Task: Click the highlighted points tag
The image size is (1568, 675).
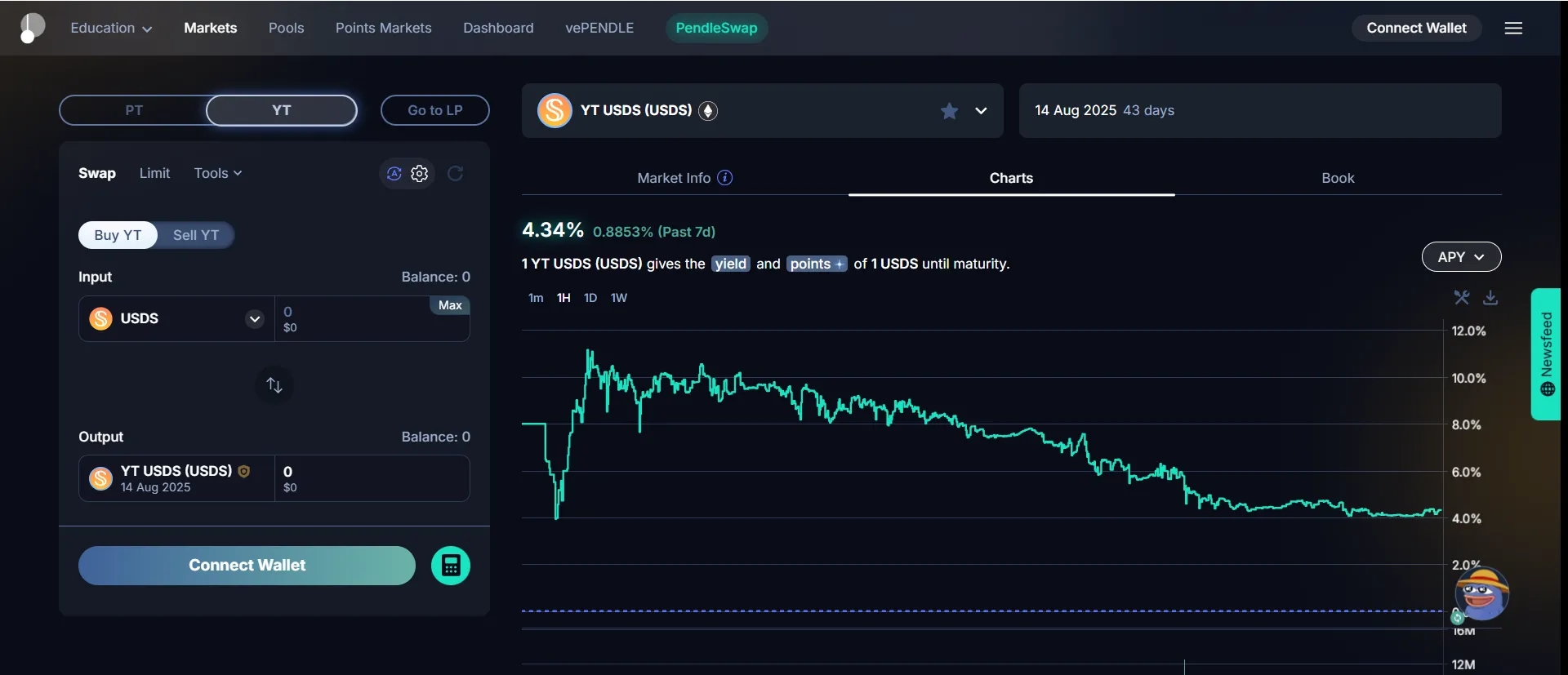Action: coord(817,264)
